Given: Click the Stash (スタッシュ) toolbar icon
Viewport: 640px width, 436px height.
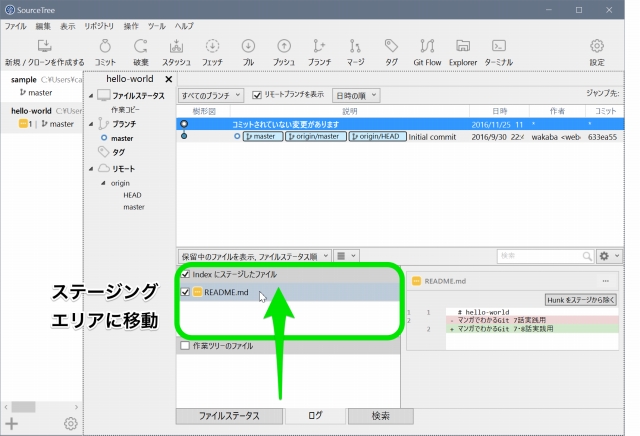Looking at the screenshot, I should [x=176, y=46].
